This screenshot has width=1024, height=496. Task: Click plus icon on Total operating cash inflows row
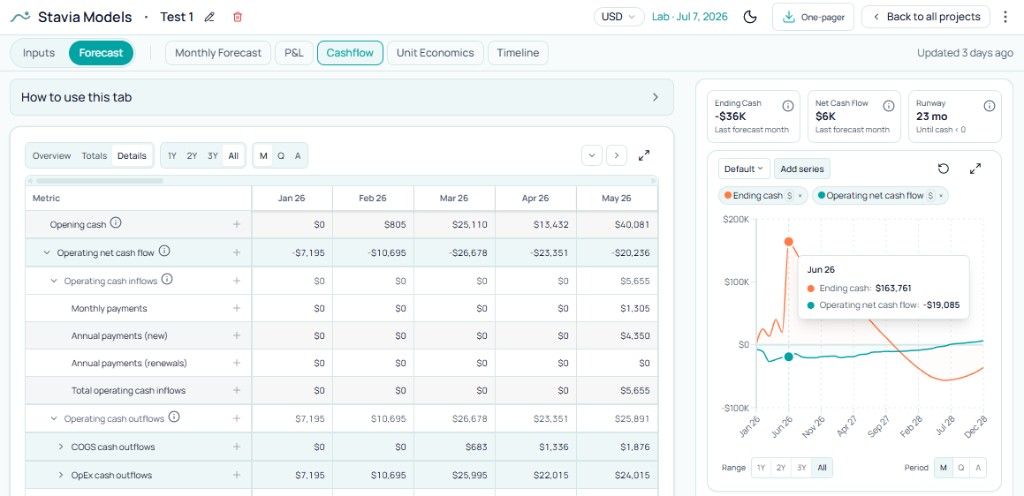point(236,390)
